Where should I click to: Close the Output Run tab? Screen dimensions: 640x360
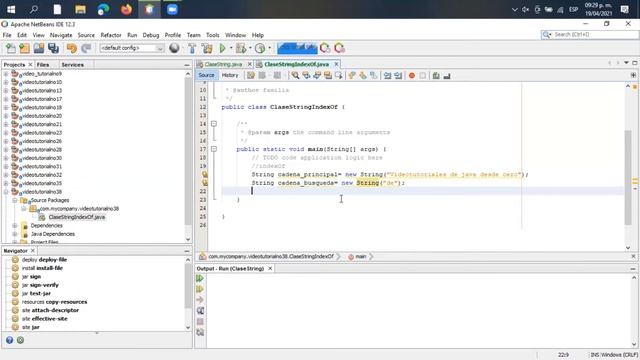[x=270, y=269]
